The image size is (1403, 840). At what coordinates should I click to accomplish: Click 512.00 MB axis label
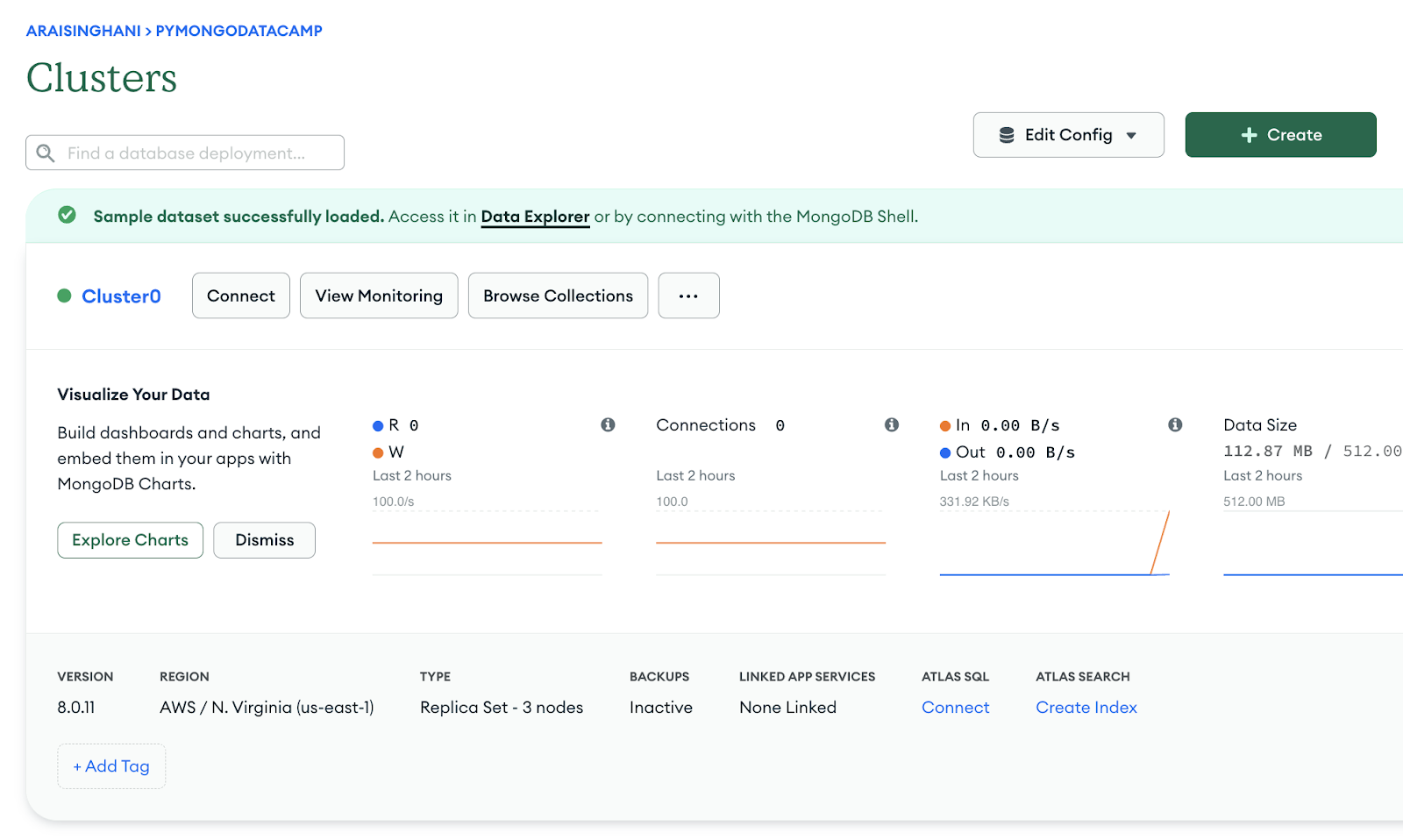click(x=1254, y=502)
